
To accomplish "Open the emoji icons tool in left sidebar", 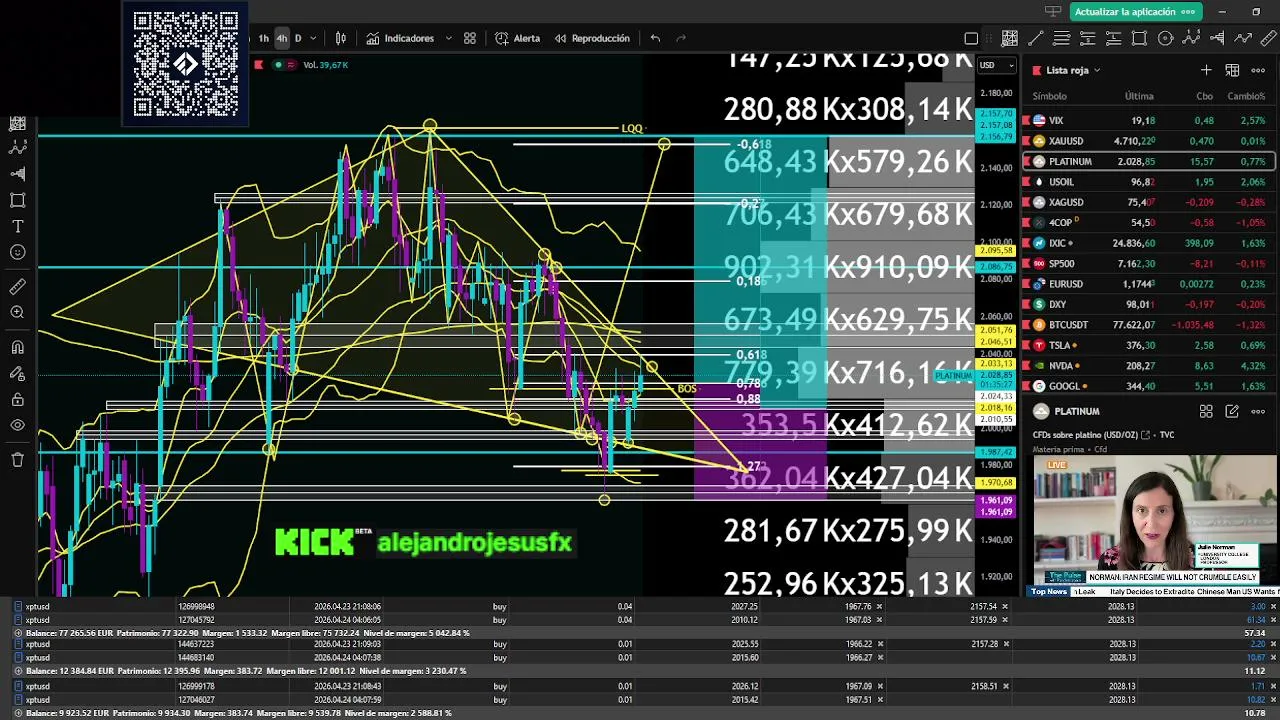I will point(17,253).
